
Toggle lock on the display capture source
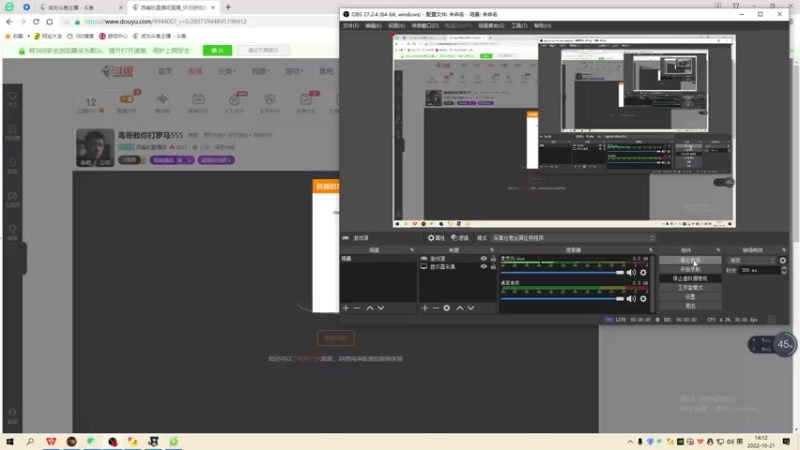[x=493, y=267]
